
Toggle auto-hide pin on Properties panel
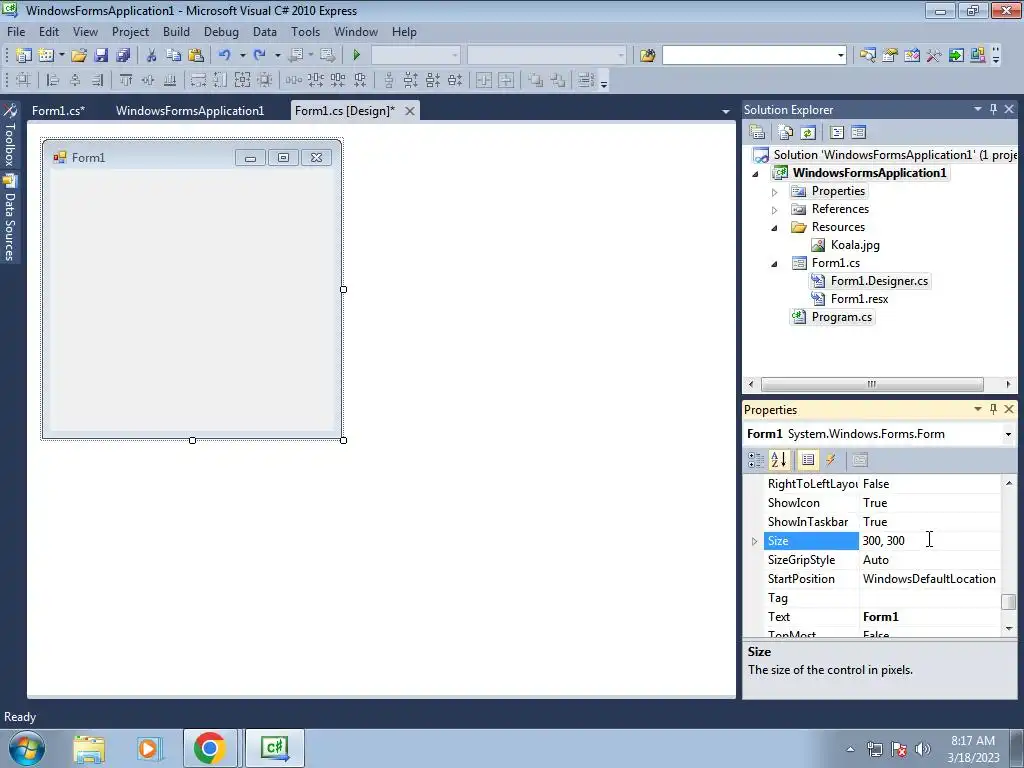pos(994,409)
